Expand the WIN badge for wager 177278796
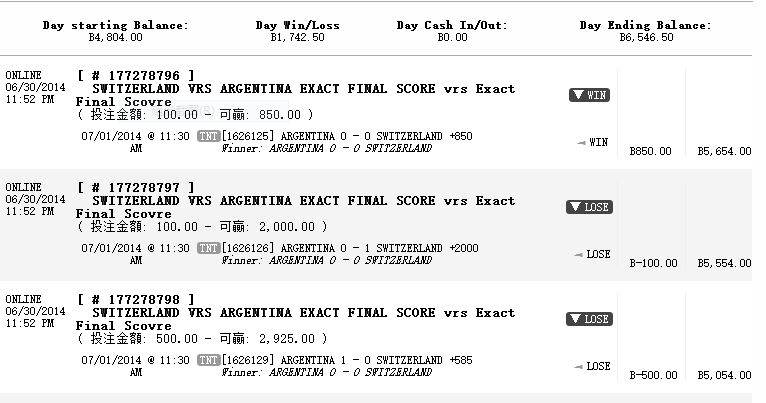766x403 pixels. (589, 95)
